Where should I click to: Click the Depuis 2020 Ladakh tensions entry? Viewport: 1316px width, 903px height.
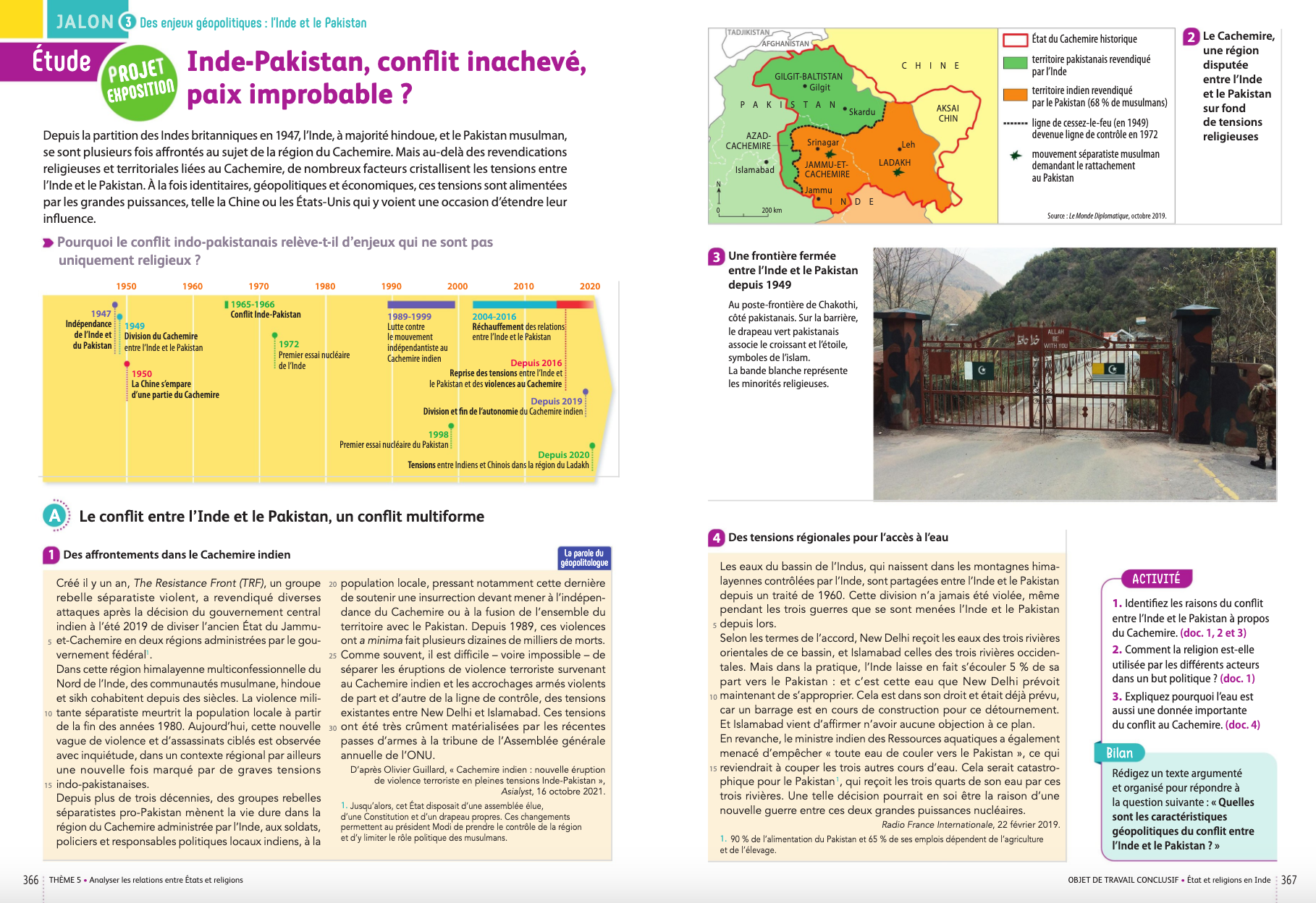(x=499, y=459)
